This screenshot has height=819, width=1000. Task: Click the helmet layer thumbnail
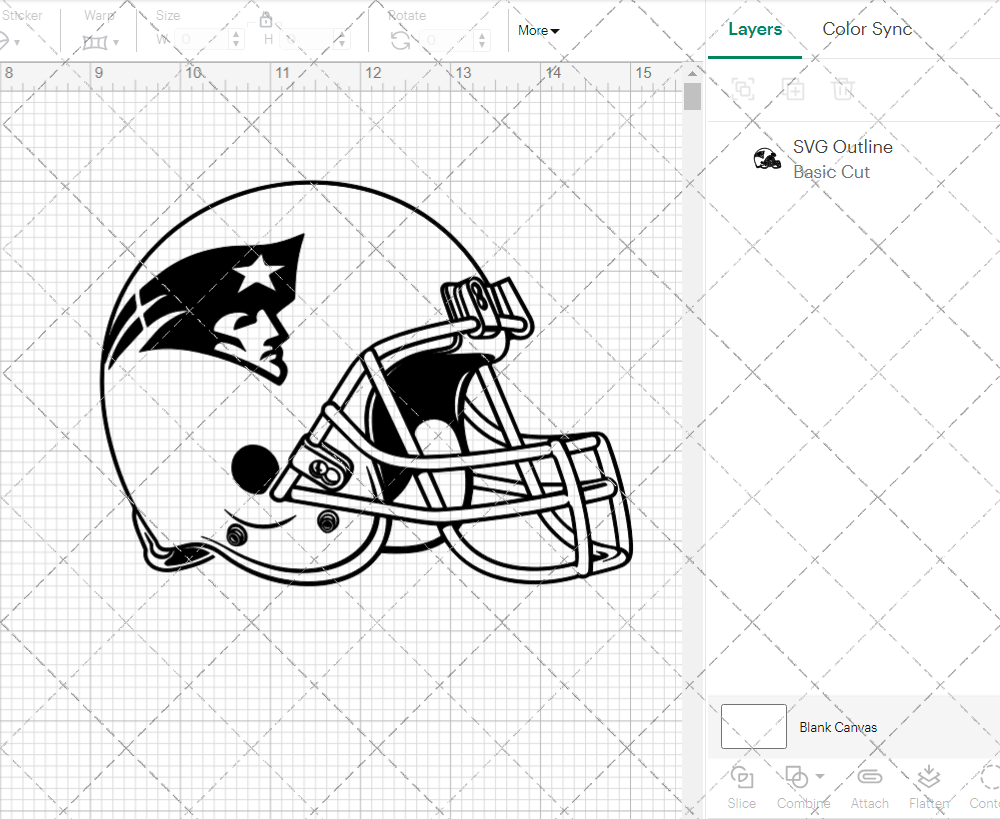coord(767,158)
